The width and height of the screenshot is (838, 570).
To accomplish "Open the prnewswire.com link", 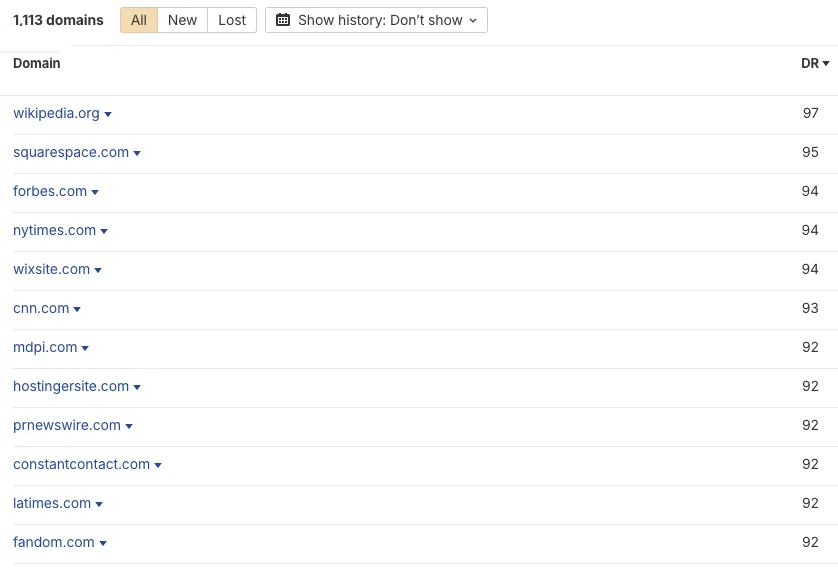I will pyautogui.click(x=67, y=425).
